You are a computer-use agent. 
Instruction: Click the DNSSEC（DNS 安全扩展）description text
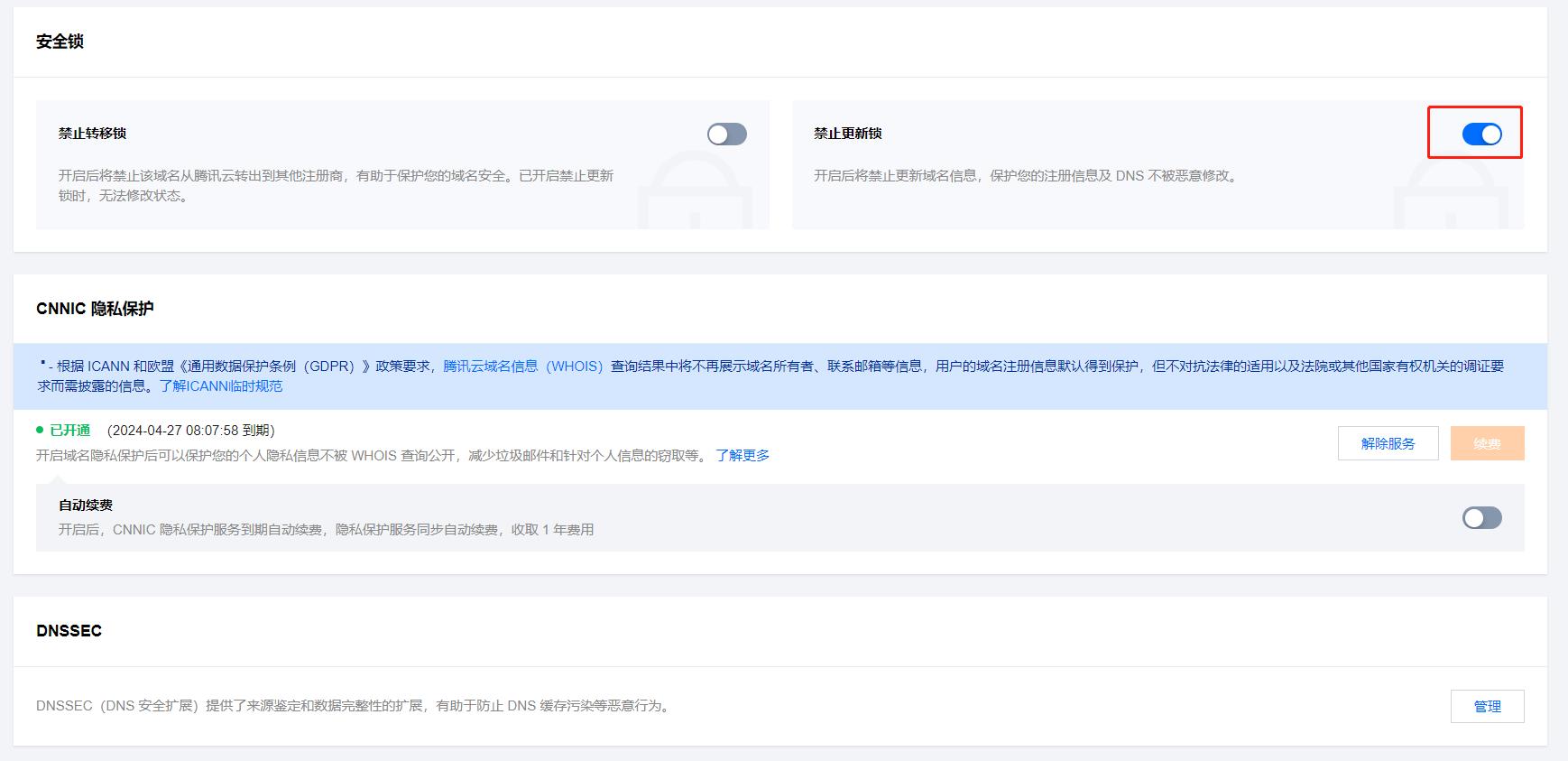355,705
